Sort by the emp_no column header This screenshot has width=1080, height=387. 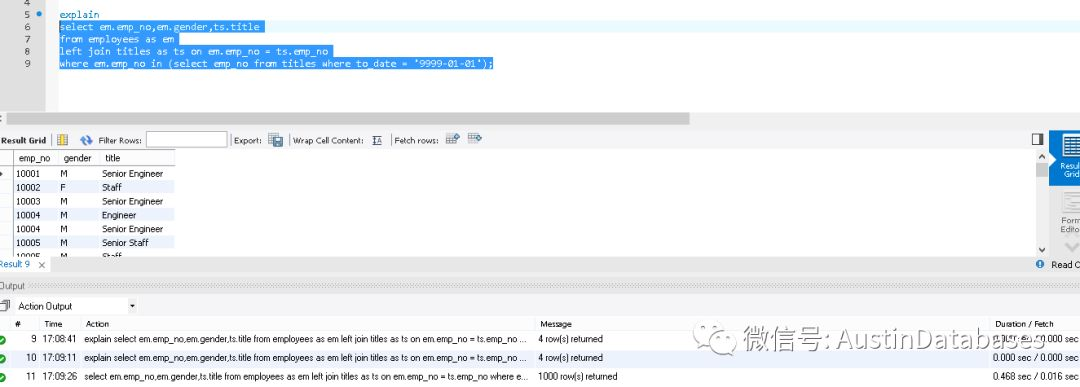pos(34,158)
